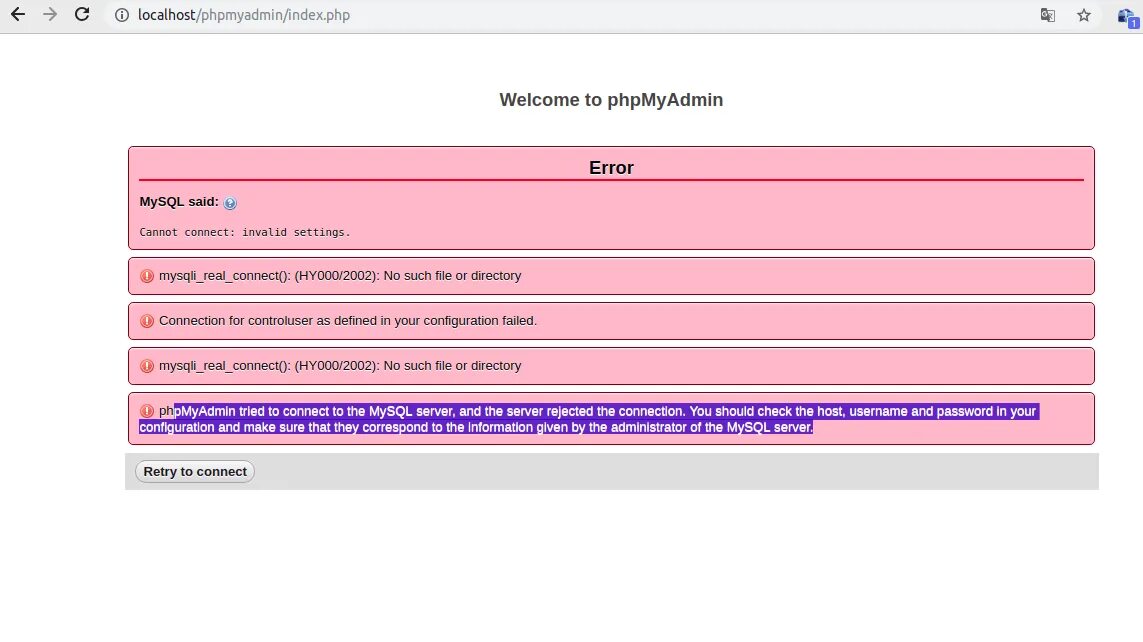This screenshot has height=642, width=1143.
Task: Open the translate page icon
Action: pos(1048,15)
